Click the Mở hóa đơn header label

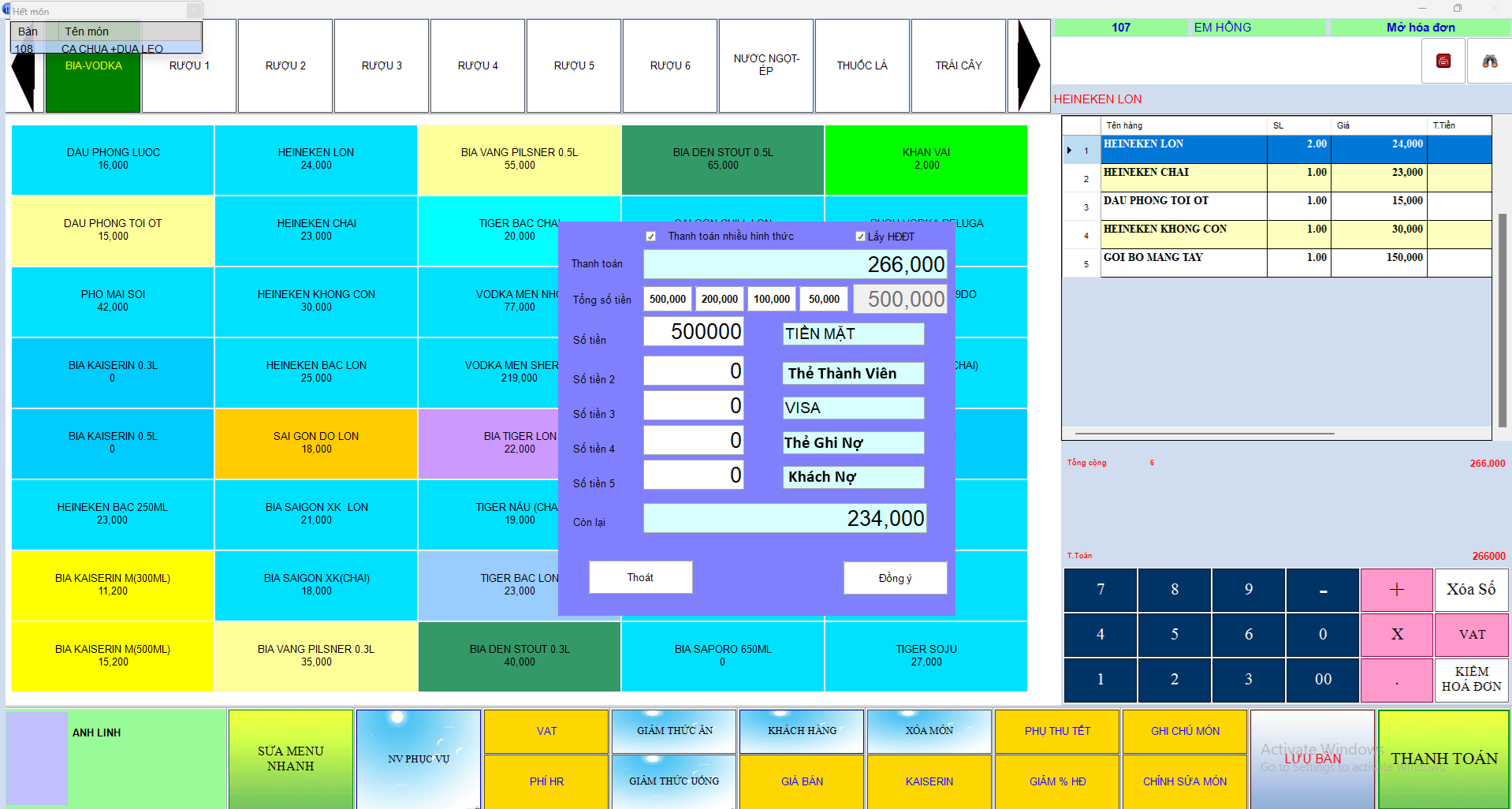pyautogui.click(x=1421, y=28)
